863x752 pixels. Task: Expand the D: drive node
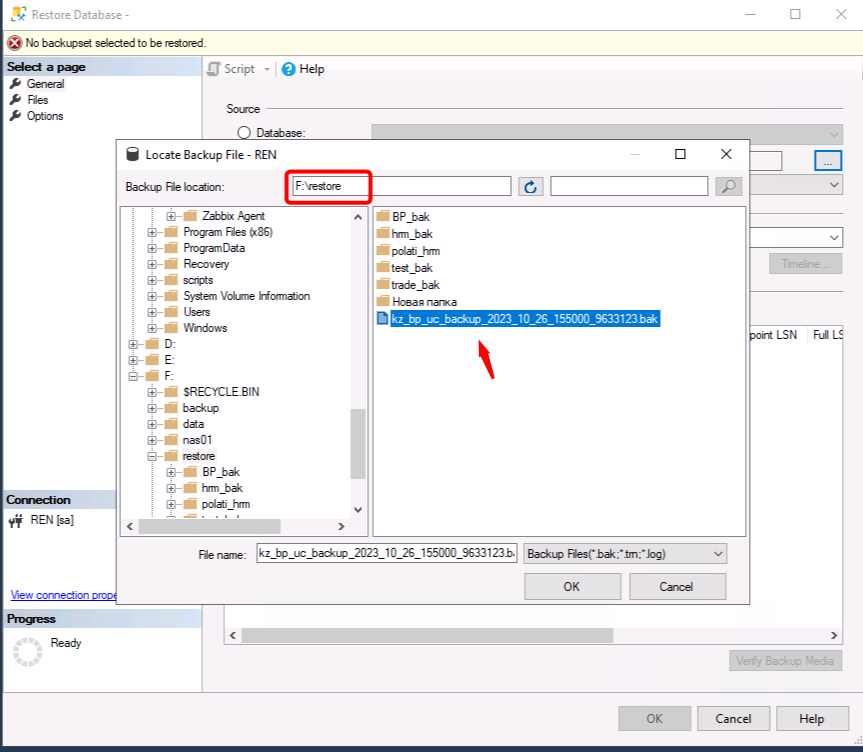click(x=134, y=344)
